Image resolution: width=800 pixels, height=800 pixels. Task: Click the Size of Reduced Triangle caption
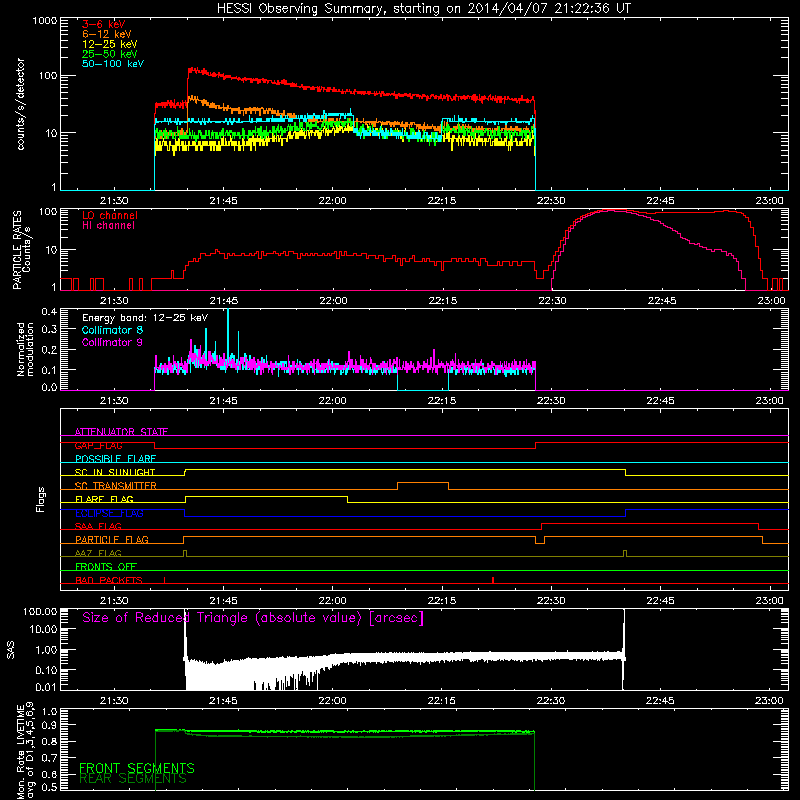253,618
